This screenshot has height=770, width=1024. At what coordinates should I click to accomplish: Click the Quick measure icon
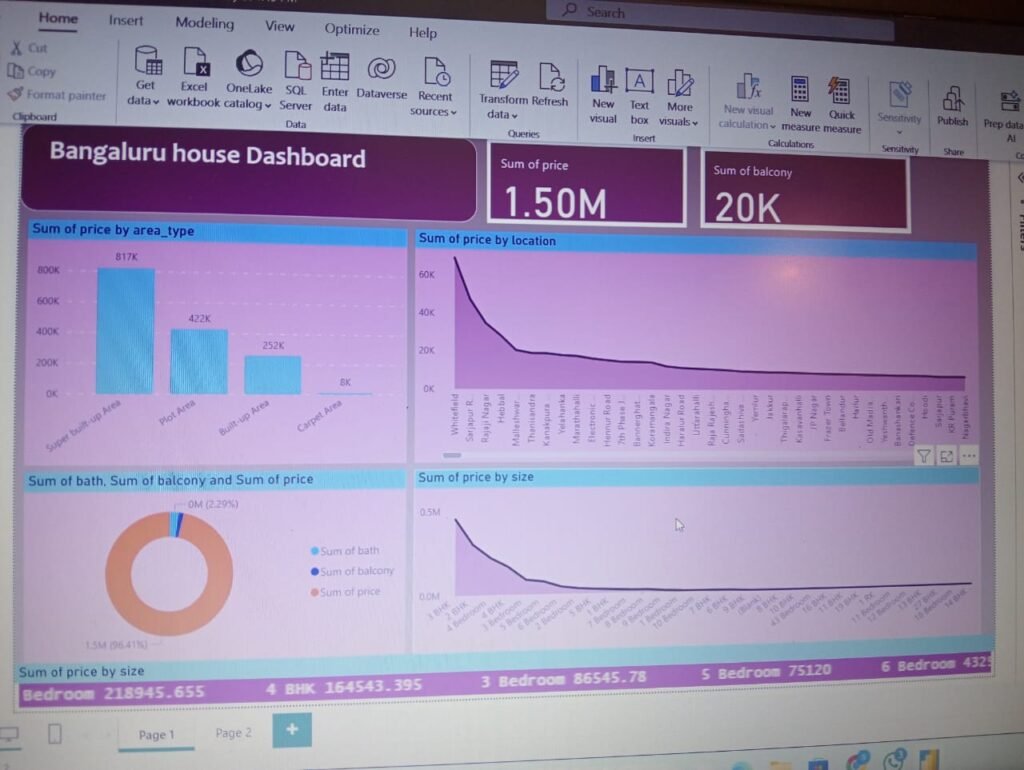point(841,91)
